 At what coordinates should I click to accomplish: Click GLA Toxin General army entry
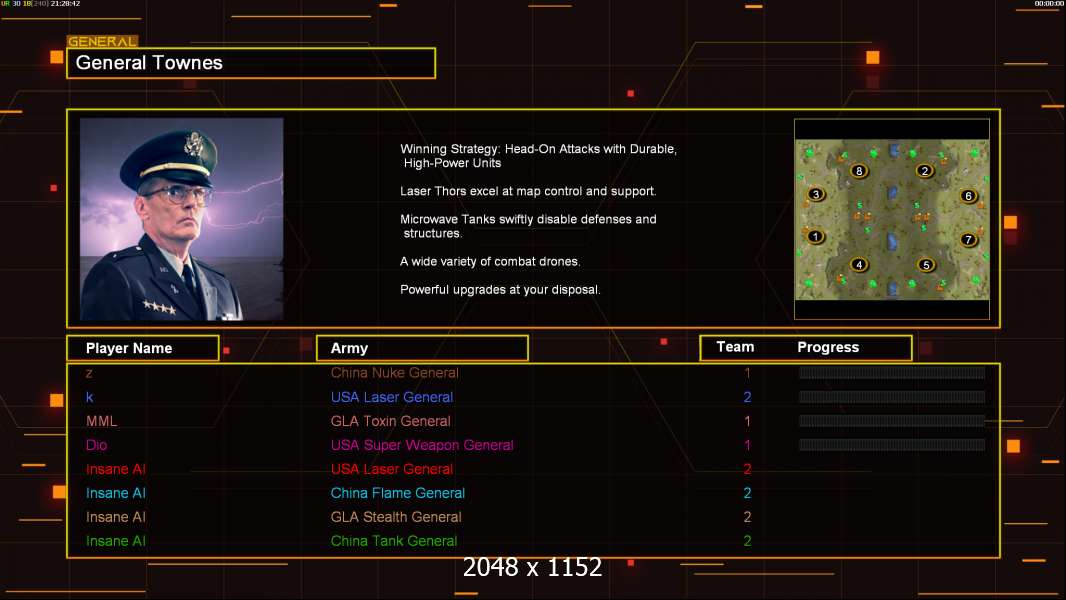390,421
